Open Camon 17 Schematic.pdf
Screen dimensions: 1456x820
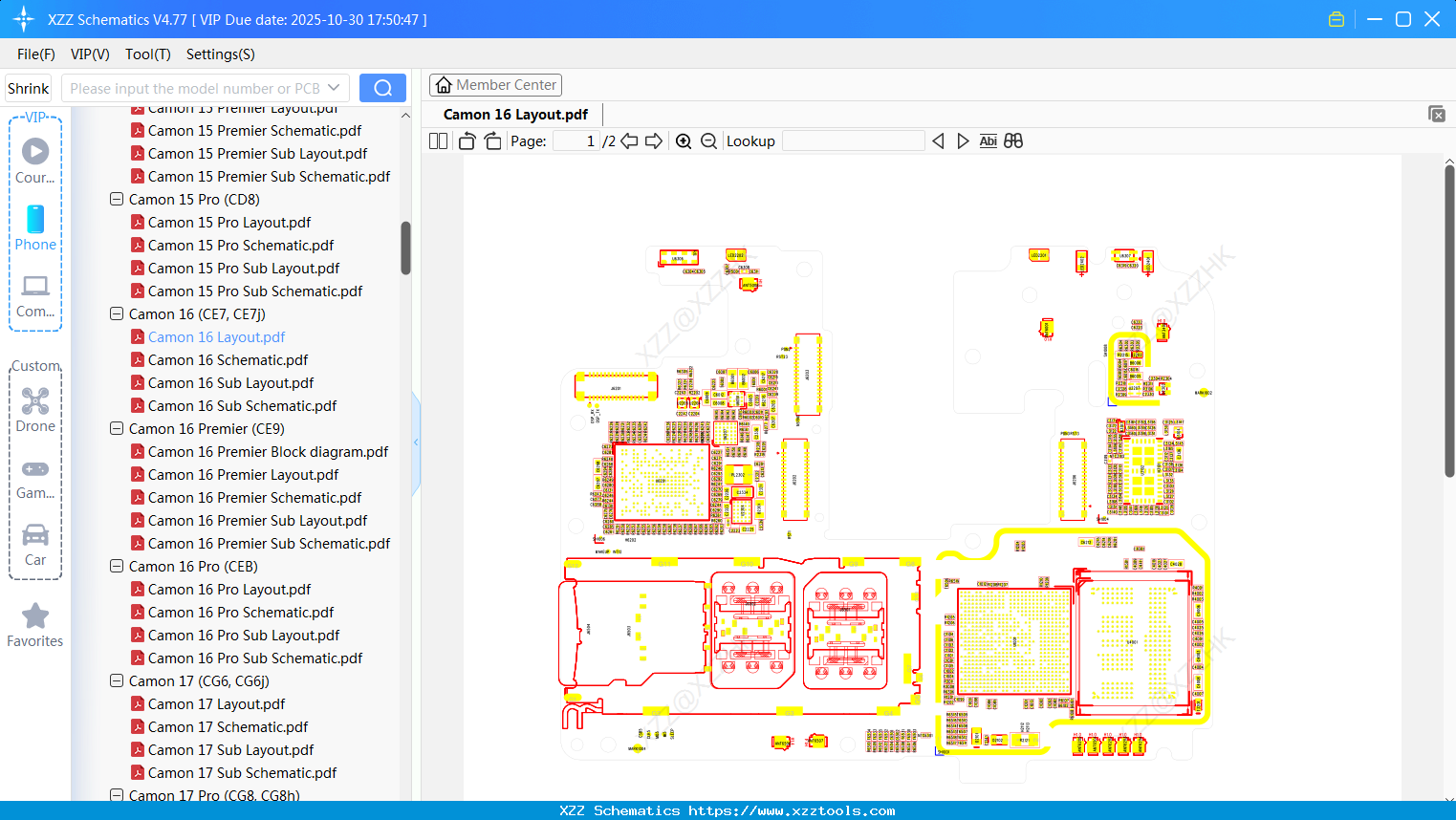[228, 726]
